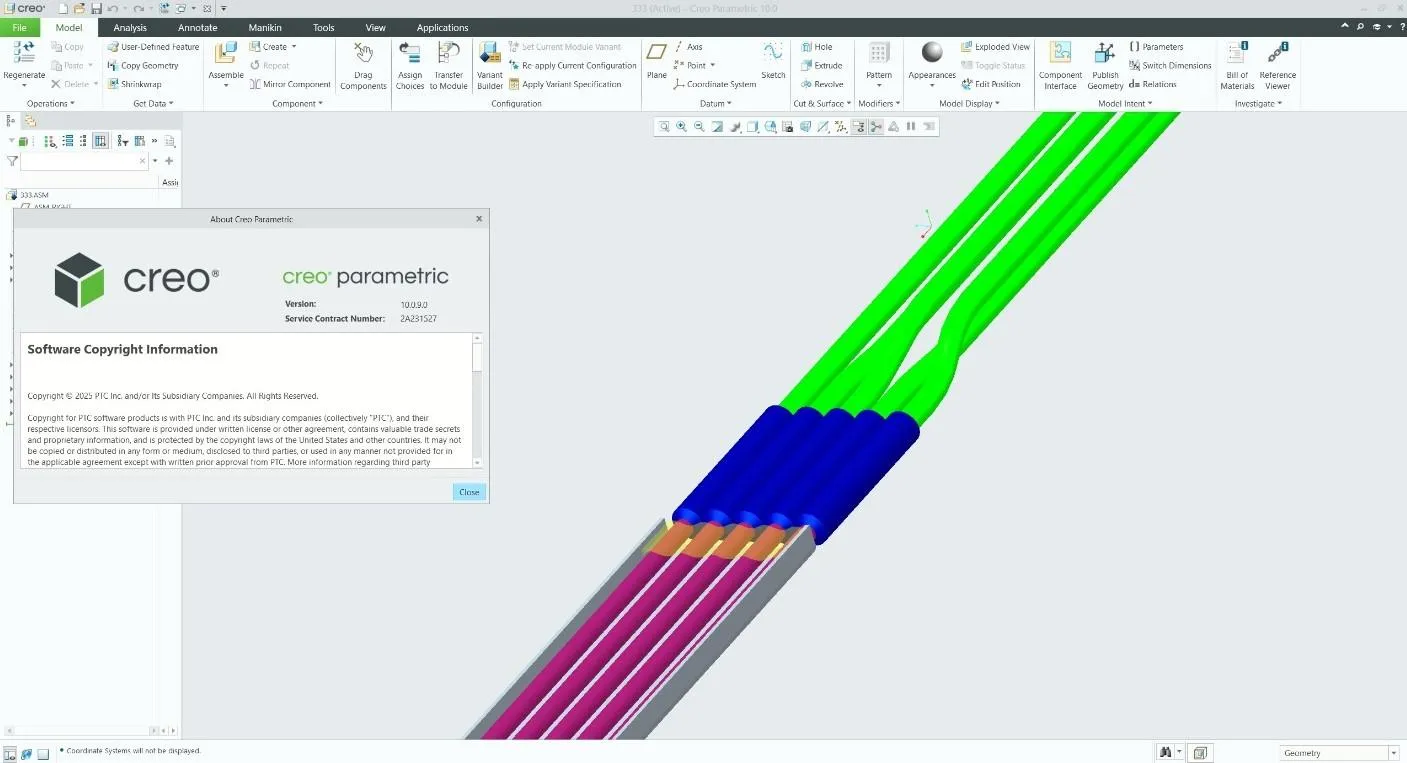
Task: Select Mirror Component tool
Action: (290, 85)
